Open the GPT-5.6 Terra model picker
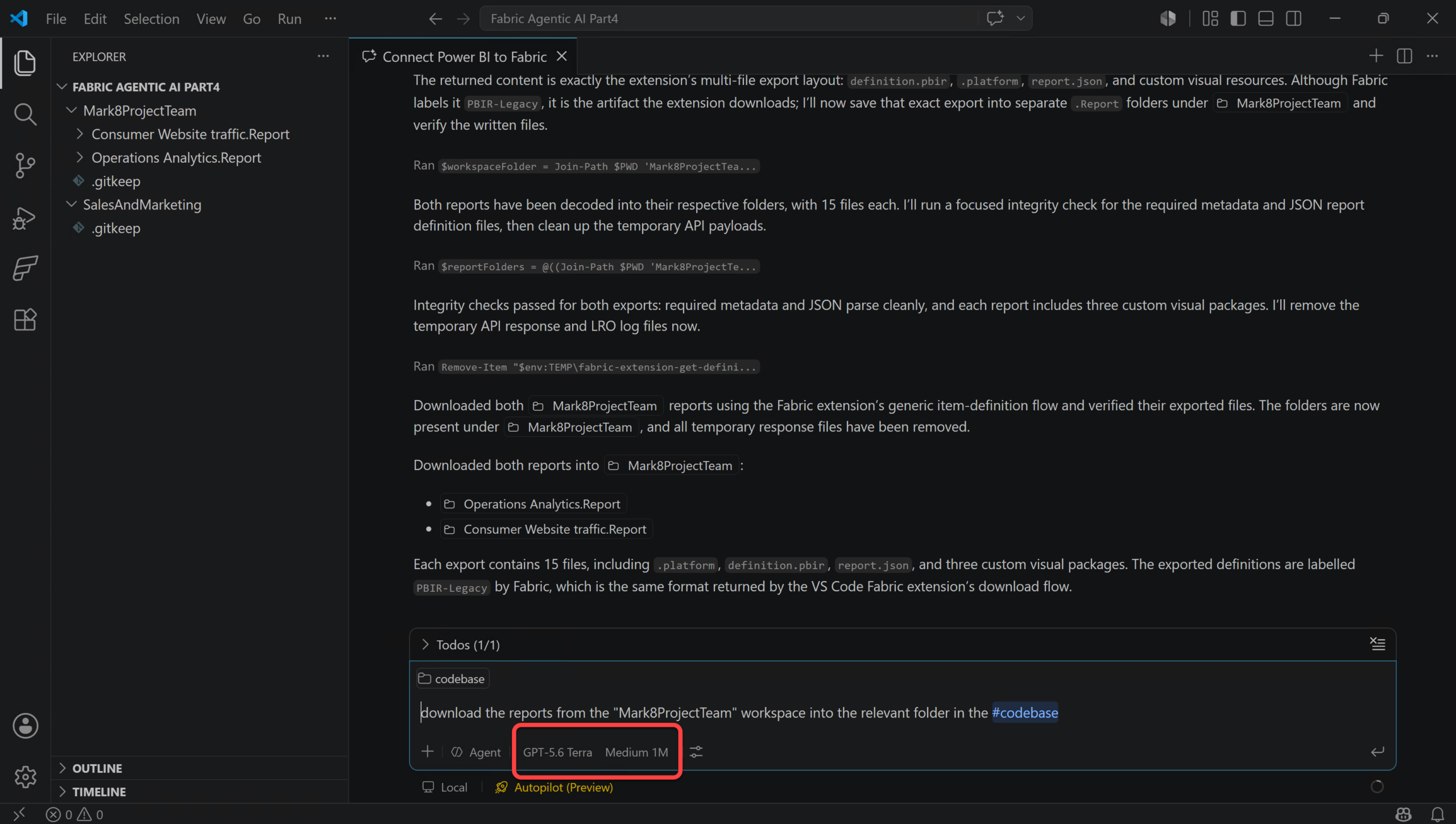 pos(557,752)
